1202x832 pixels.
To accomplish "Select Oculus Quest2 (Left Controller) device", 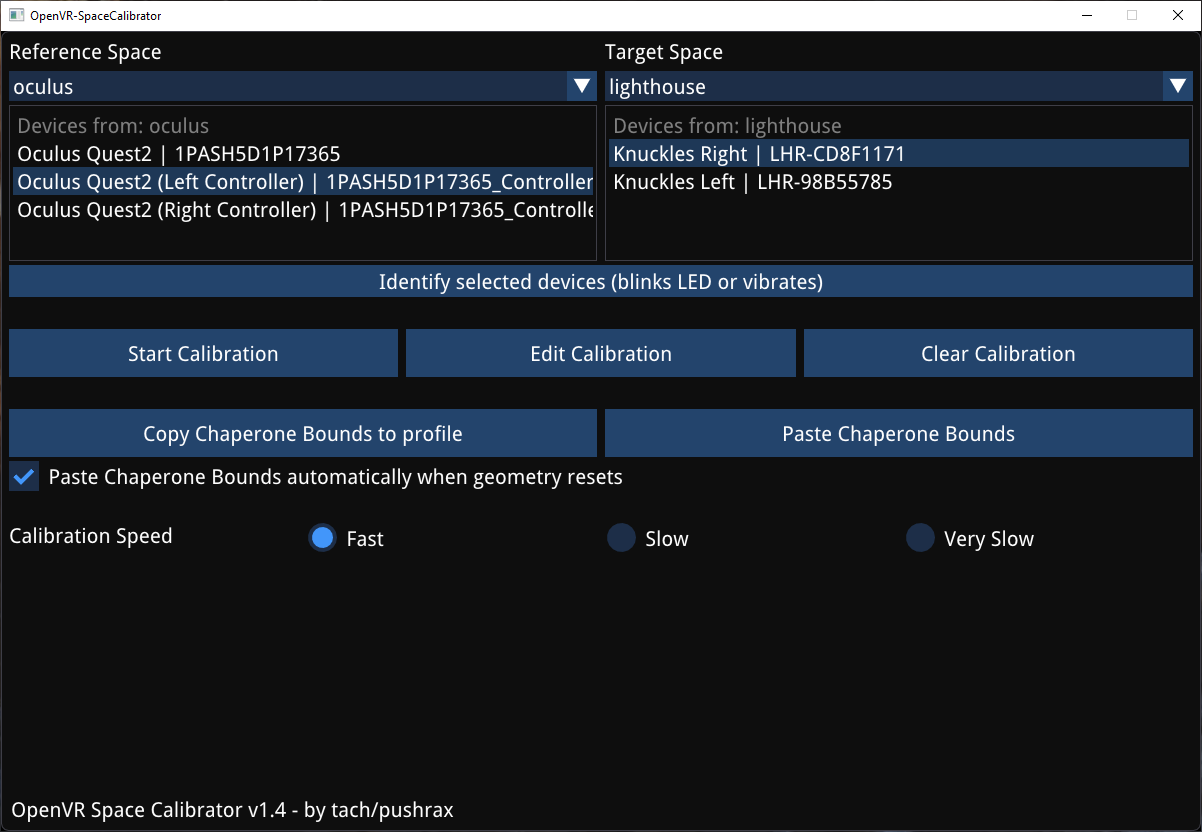I will [x=303, y=182].
